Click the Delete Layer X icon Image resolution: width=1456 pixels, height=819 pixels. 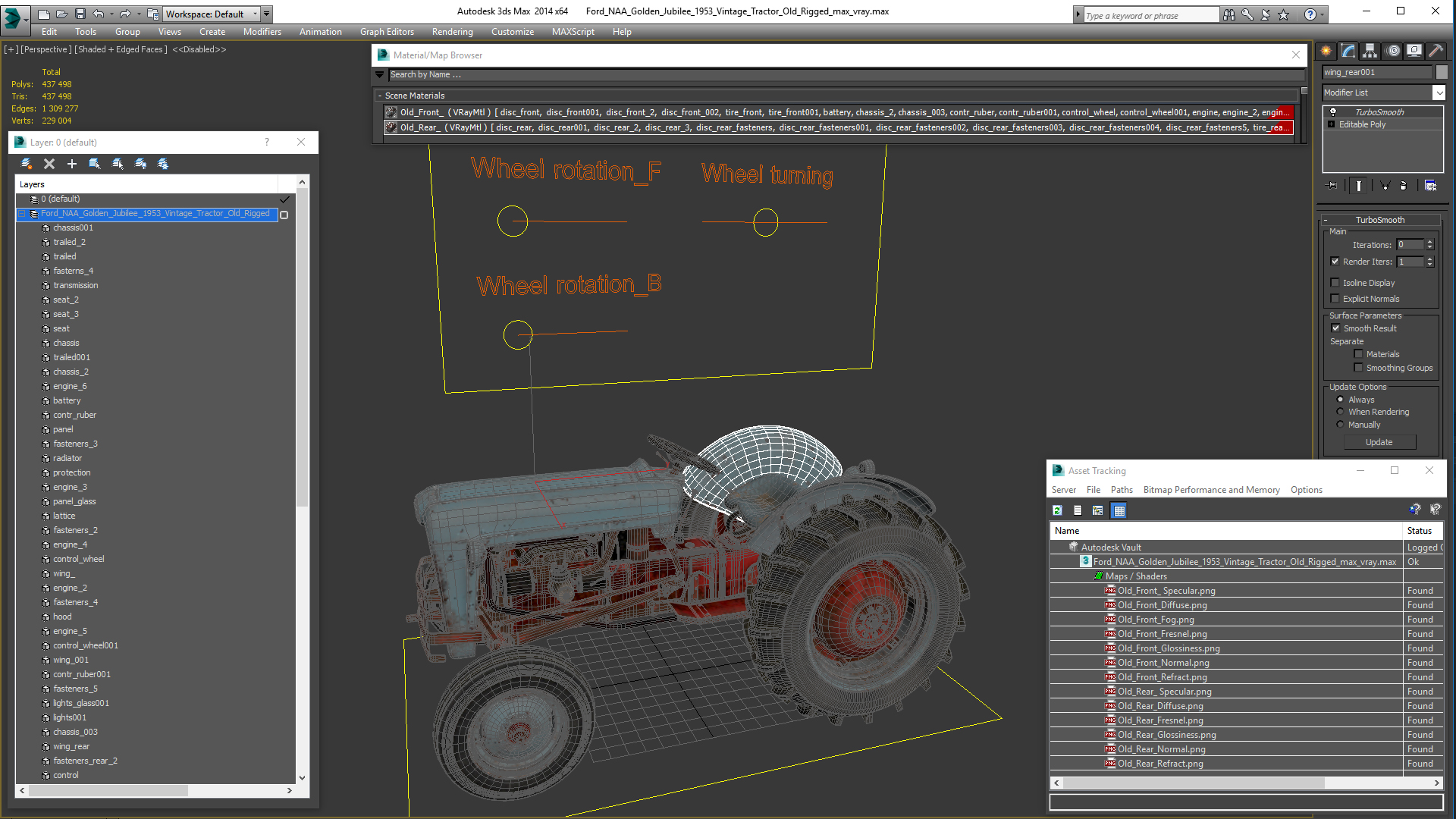click(49, 164)
